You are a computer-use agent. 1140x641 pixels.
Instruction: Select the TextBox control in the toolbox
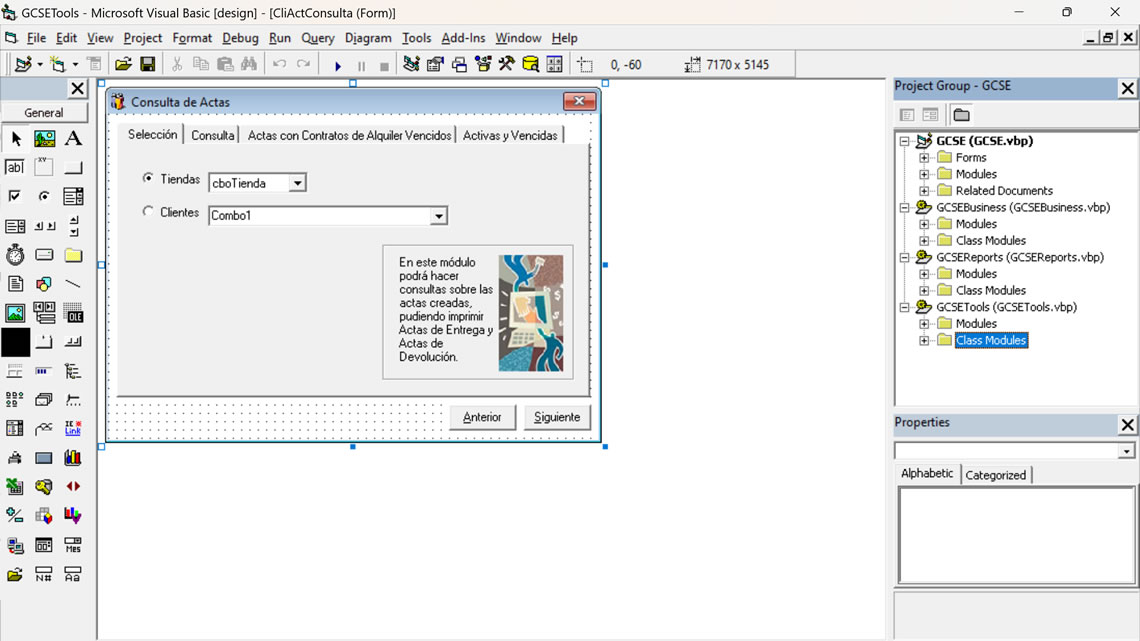click(x=14, y=167)
